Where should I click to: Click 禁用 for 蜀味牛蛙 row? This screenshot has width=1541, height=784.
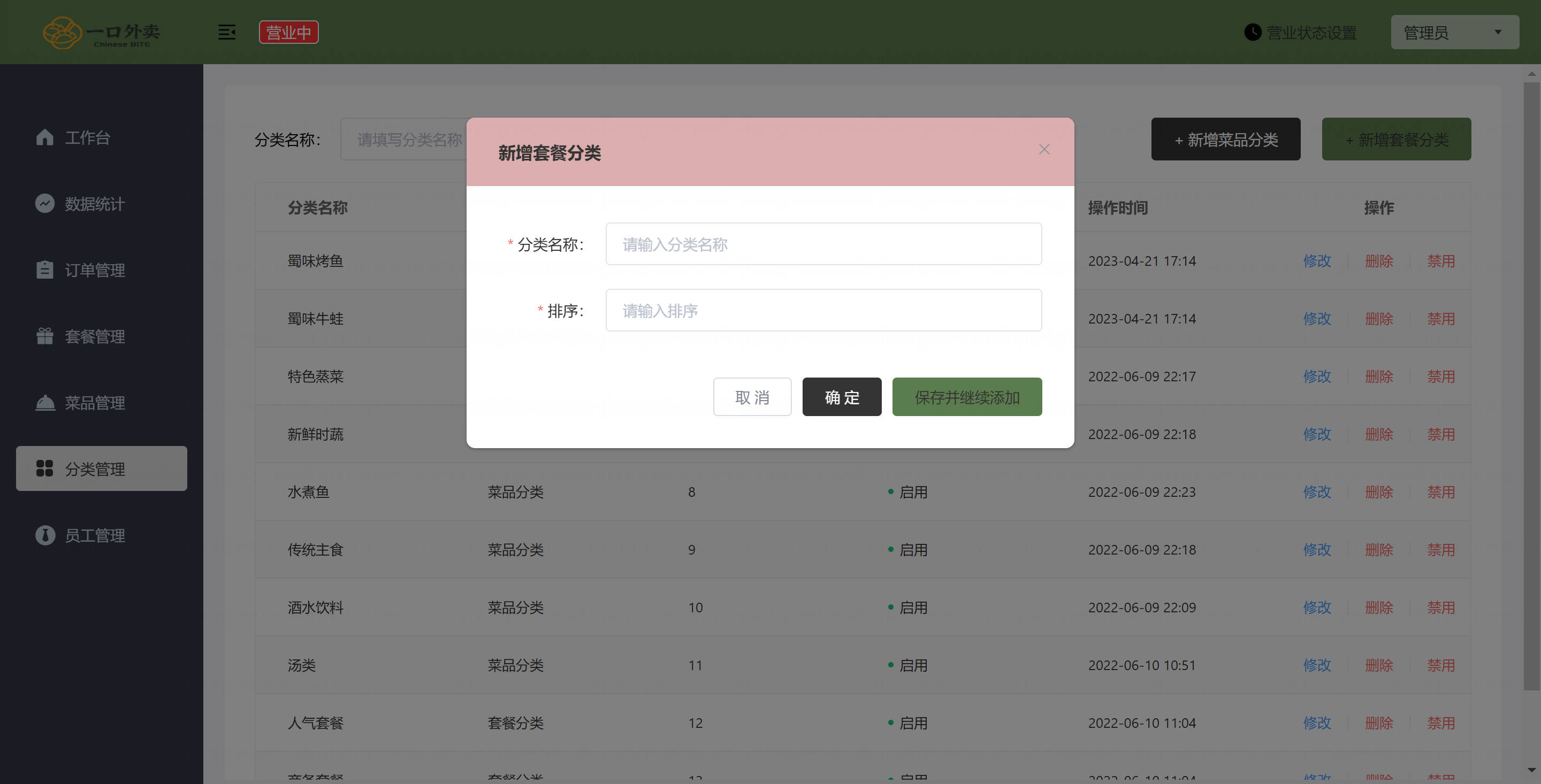[1440, 319]
